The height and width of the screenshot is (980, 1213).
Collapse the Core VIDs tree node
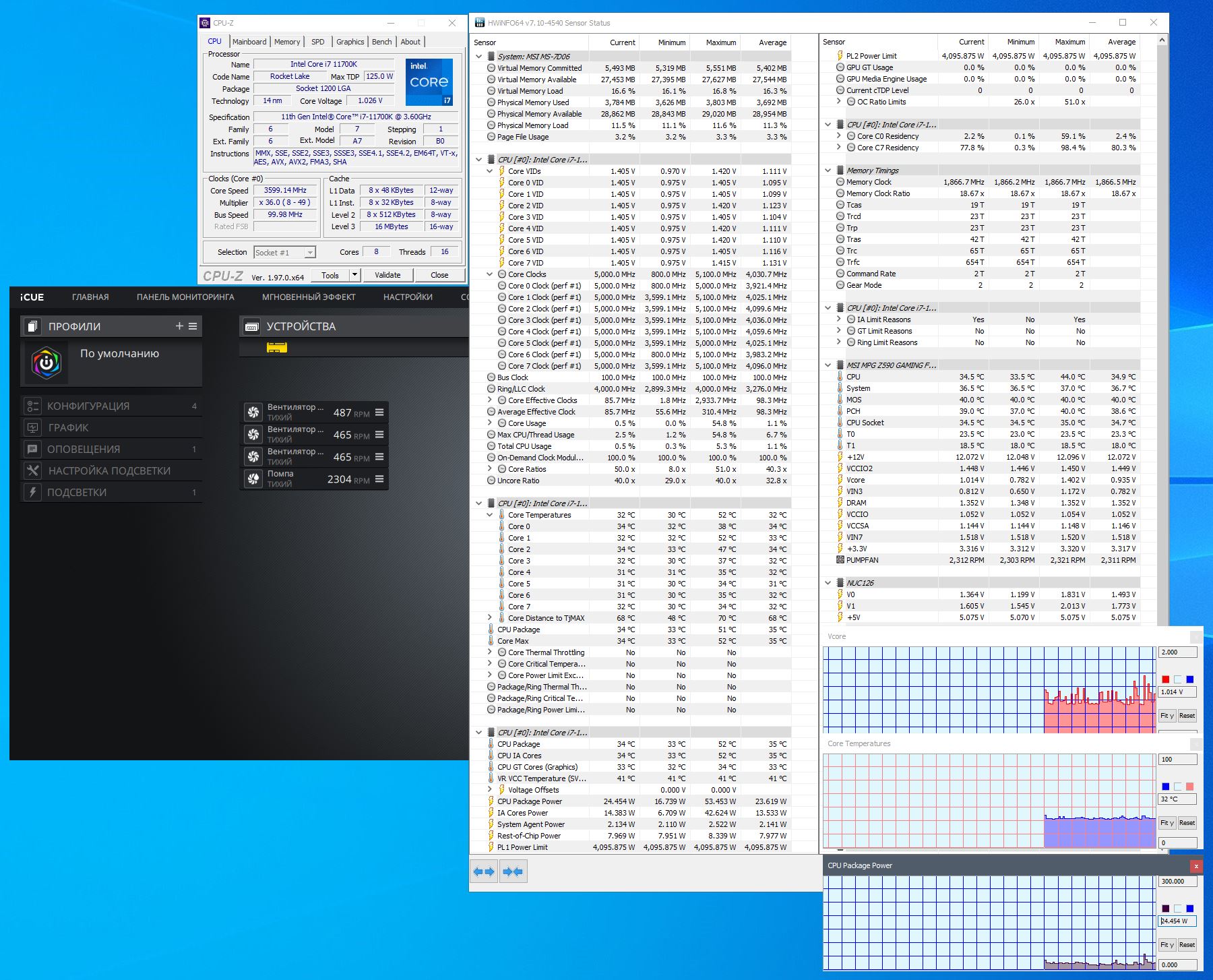pos(490,171)
